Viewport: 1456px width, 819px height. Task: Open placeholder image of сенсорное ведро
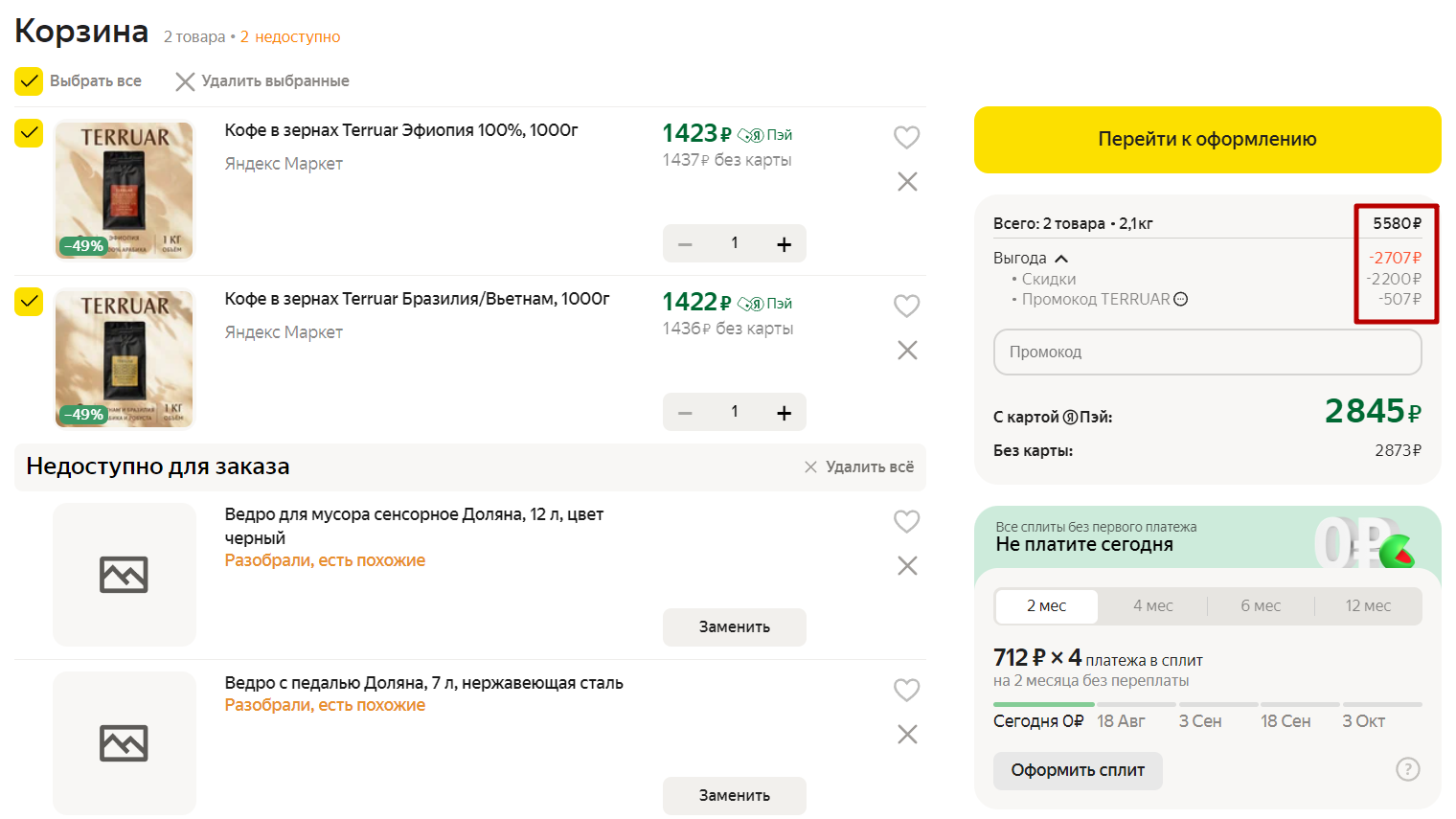pyautogui.click(x=125, y=575)
